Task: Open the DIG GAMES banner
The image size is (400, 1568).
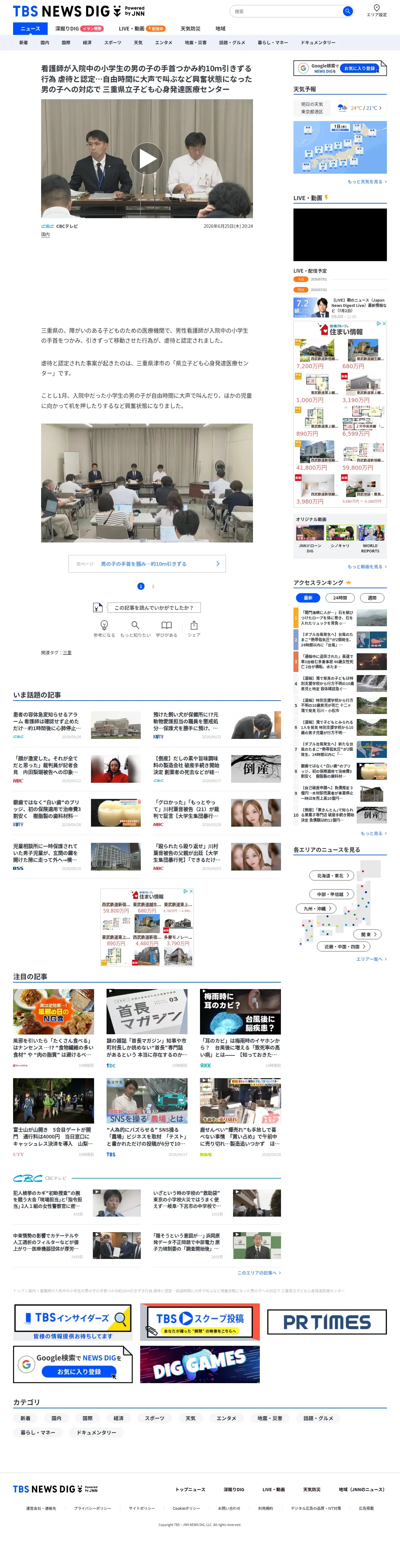Action: pyautogui.click(x=200, y=1364)
